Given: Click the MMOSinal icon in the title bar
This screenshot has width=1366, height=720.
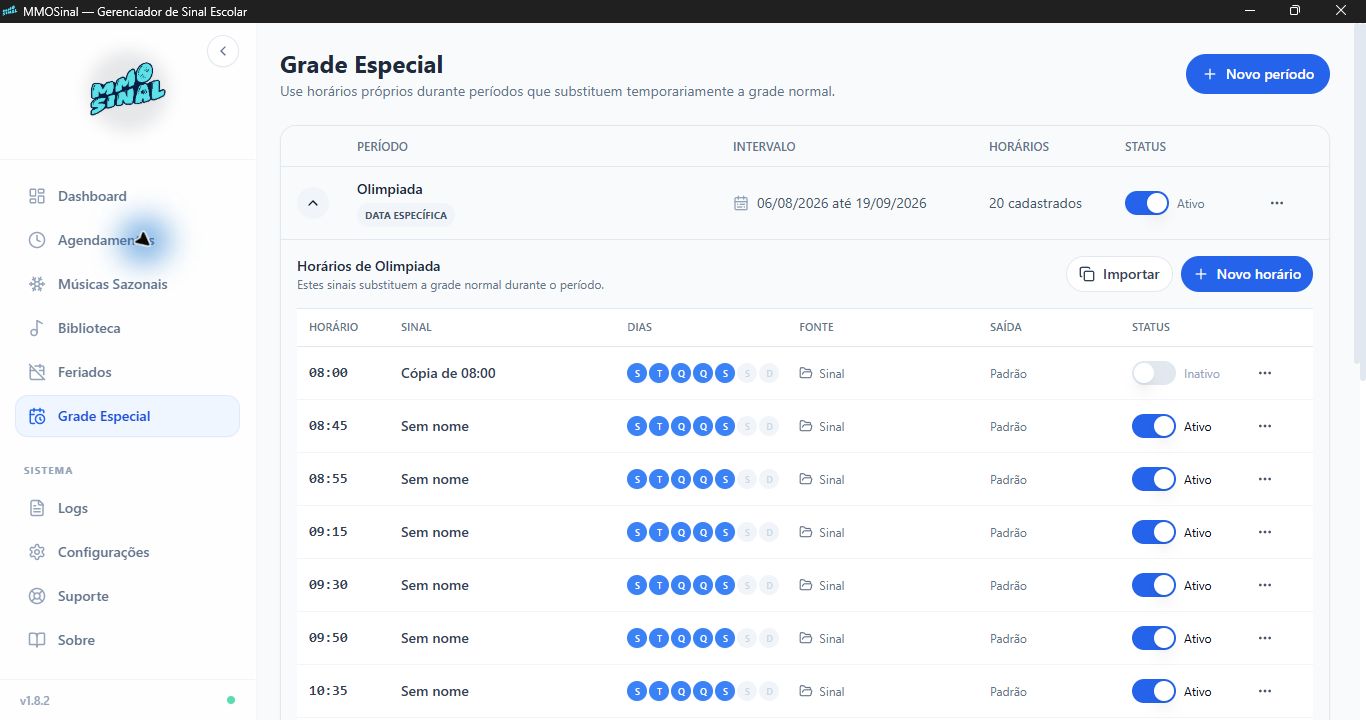Looking at the screenshot, I should click(10, 11).
